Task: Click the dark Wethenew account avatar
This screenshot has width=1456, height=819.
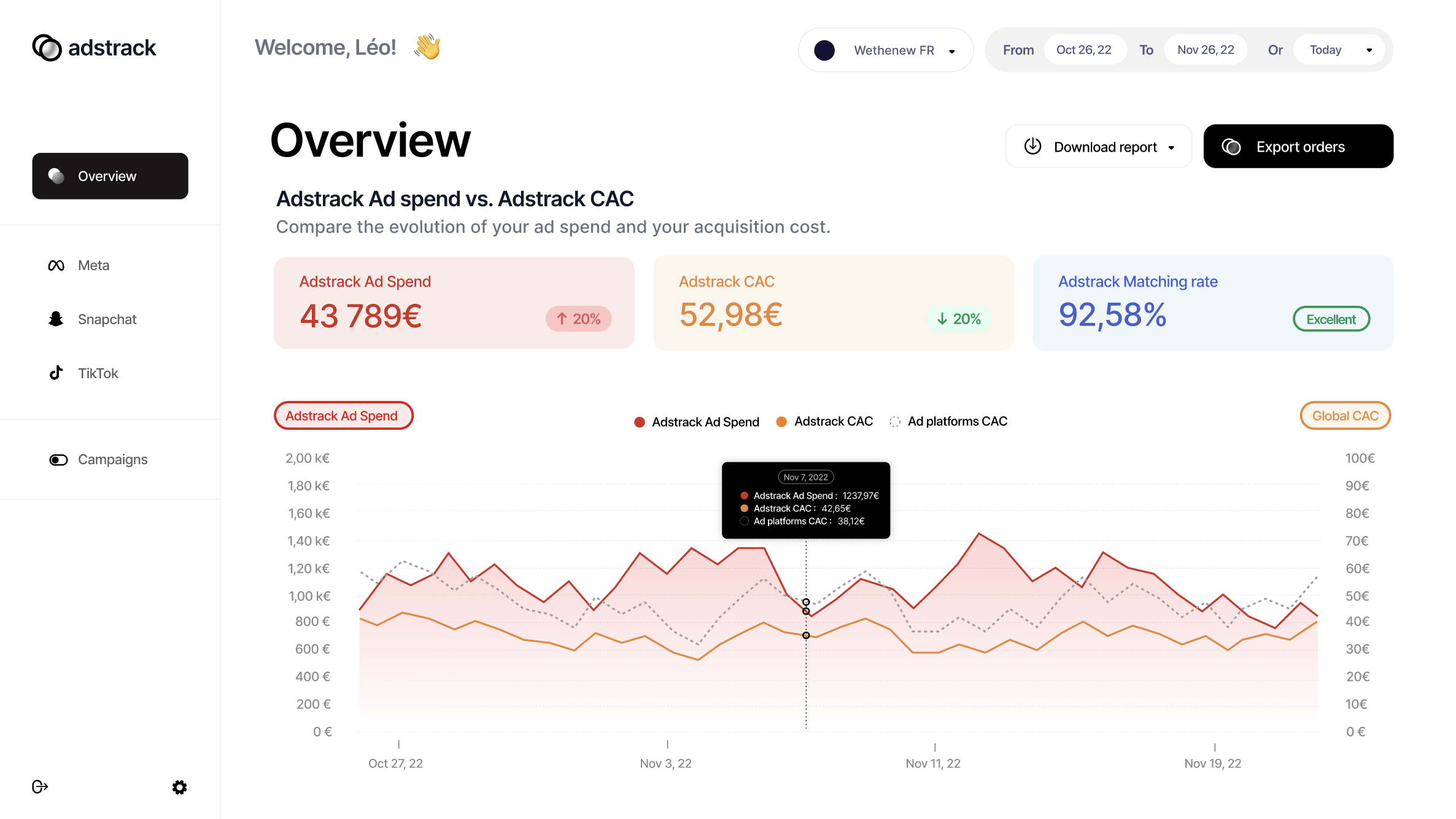Action: point(824,50)
